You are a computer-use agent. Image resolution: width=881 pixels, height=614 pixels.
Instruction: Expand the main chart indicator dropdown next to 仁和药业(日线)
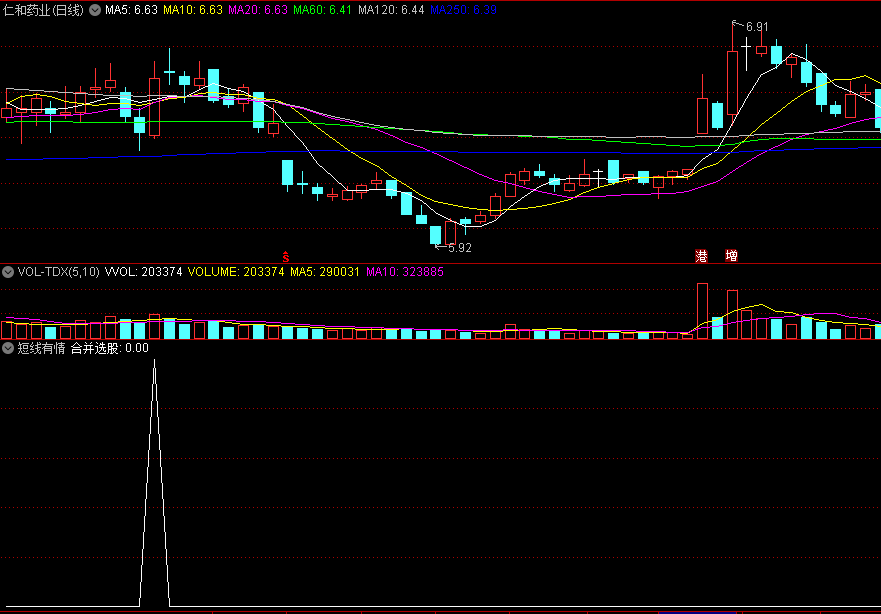95,10
